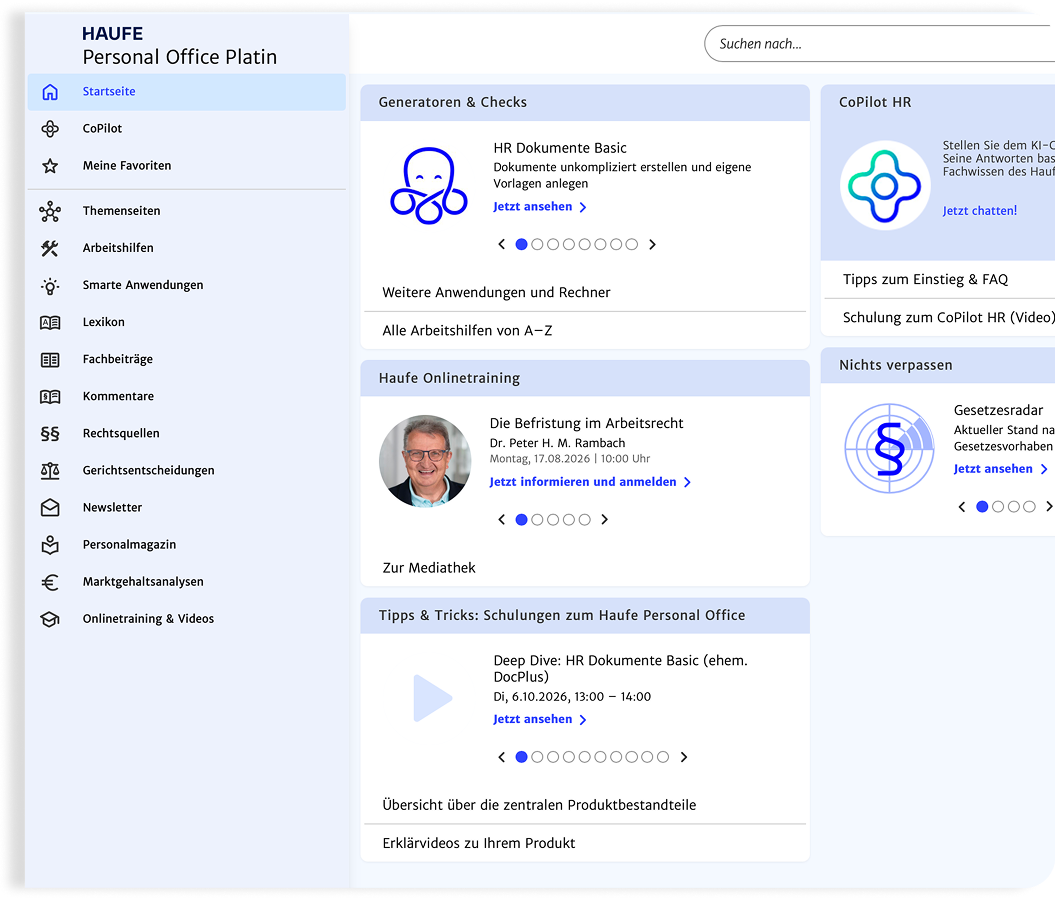Click the Personalmagazin icon
Image resolution: width=1056 pixels, height=900 pixels.
pos(50,545)
